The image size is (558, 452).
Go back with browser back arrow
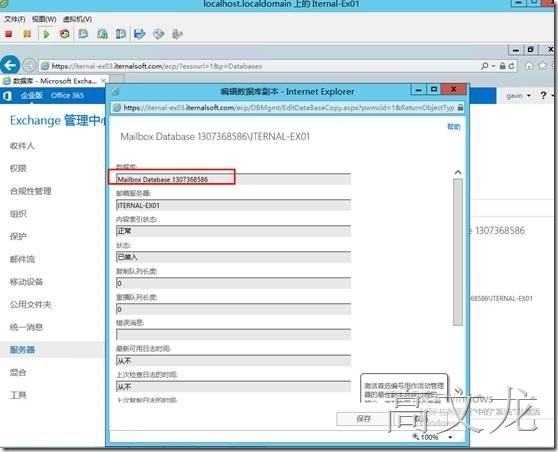click(x=10, y=65)
